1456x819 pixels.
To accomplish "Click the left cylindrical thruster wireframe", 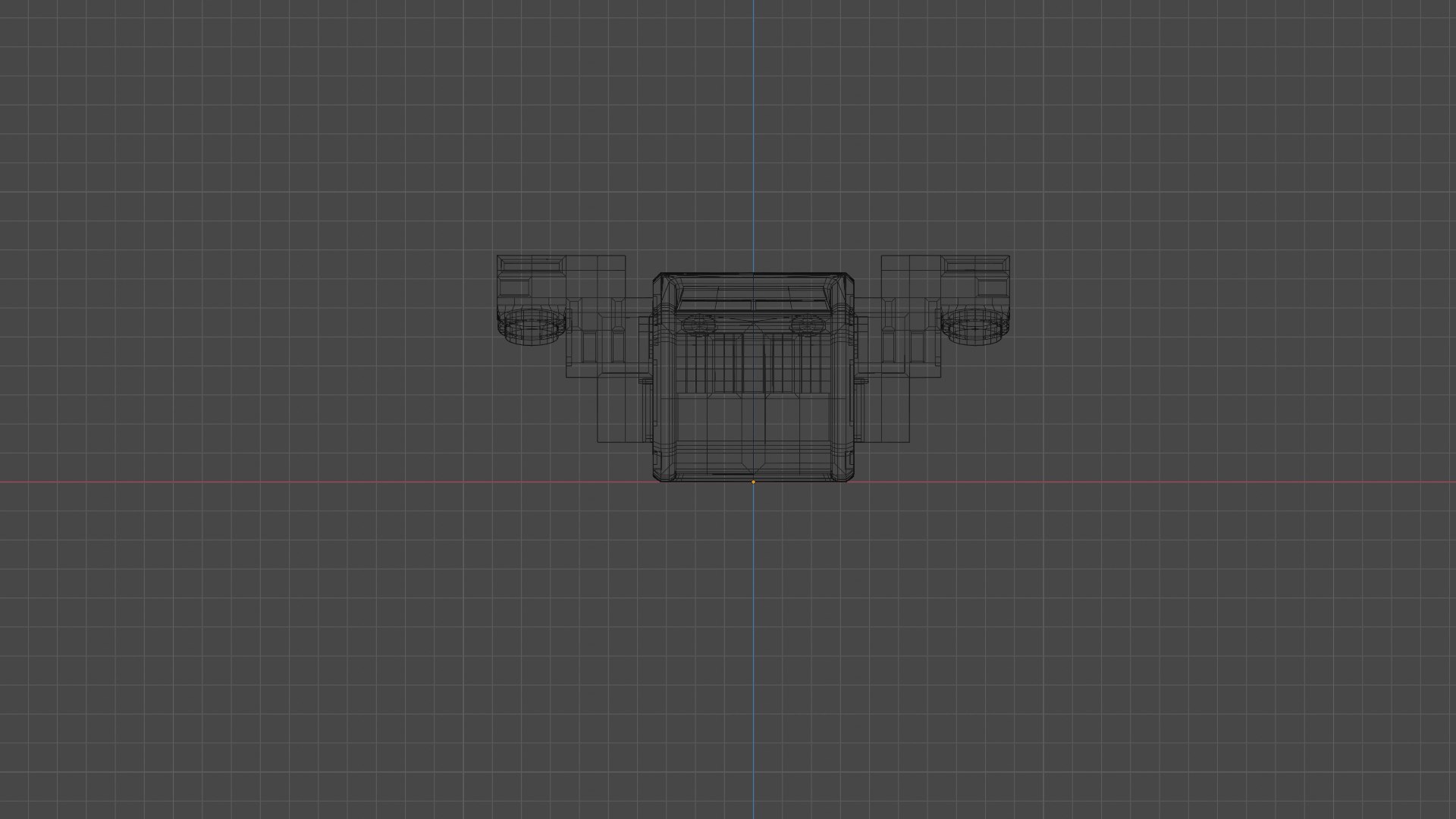I will (533, 325).
